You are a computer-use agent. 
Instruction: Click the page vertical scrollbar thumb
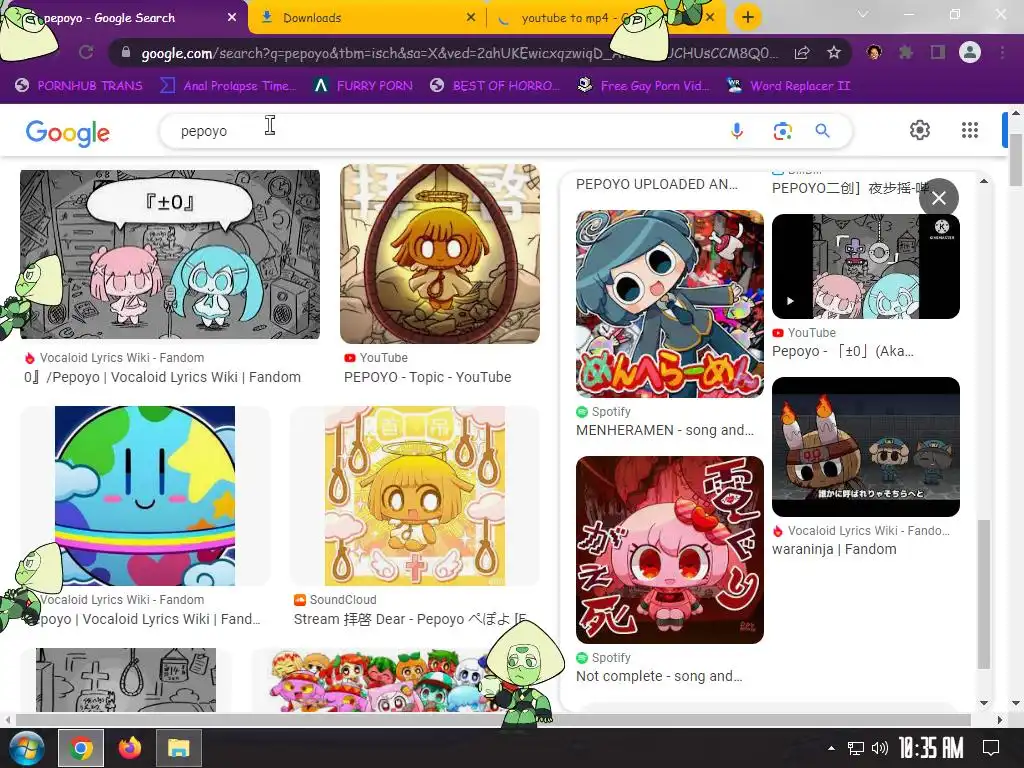1016,160
